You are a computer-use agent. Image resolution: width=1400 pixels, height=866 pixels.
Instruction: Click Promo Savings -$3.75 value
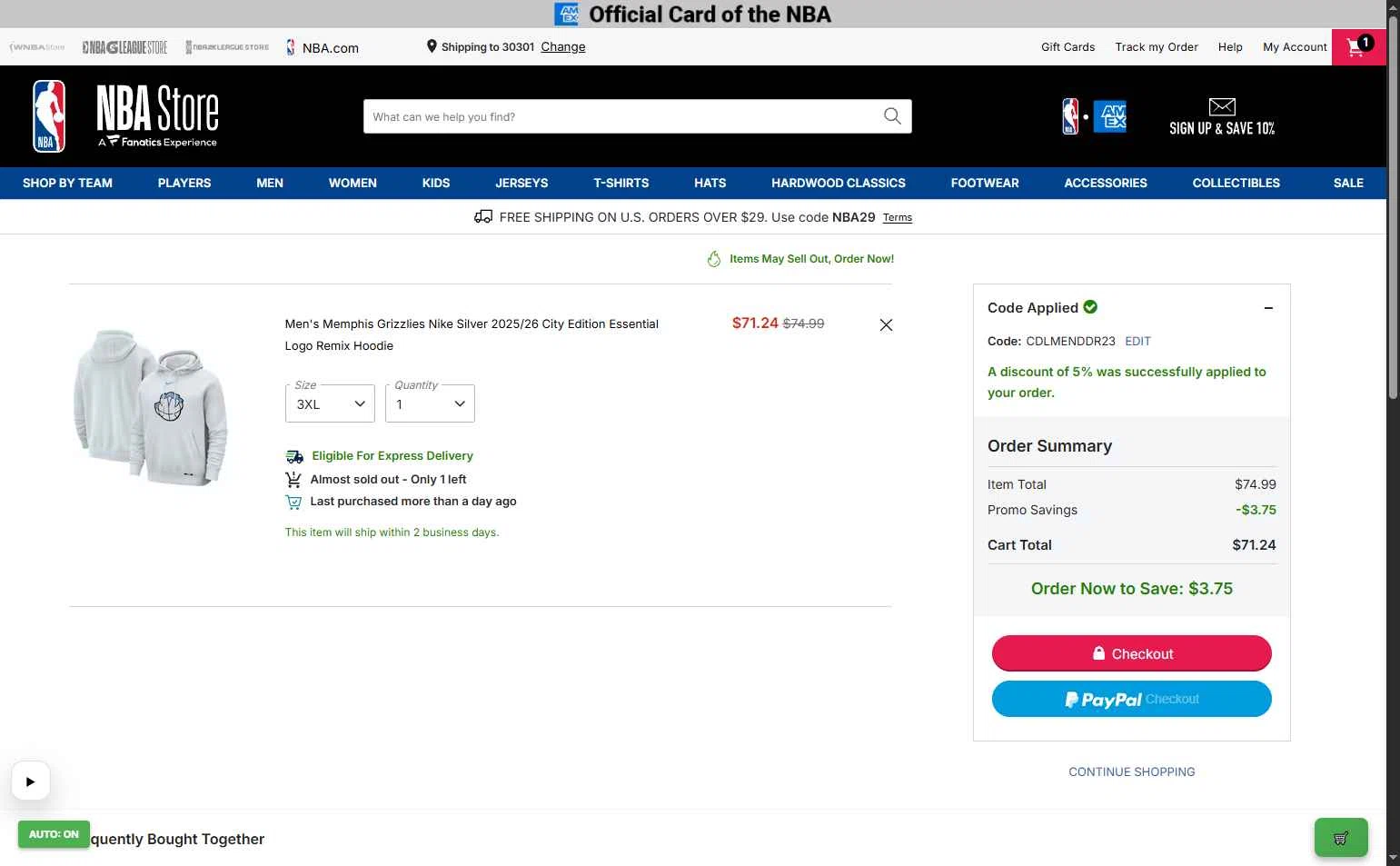coord(1256,510)
